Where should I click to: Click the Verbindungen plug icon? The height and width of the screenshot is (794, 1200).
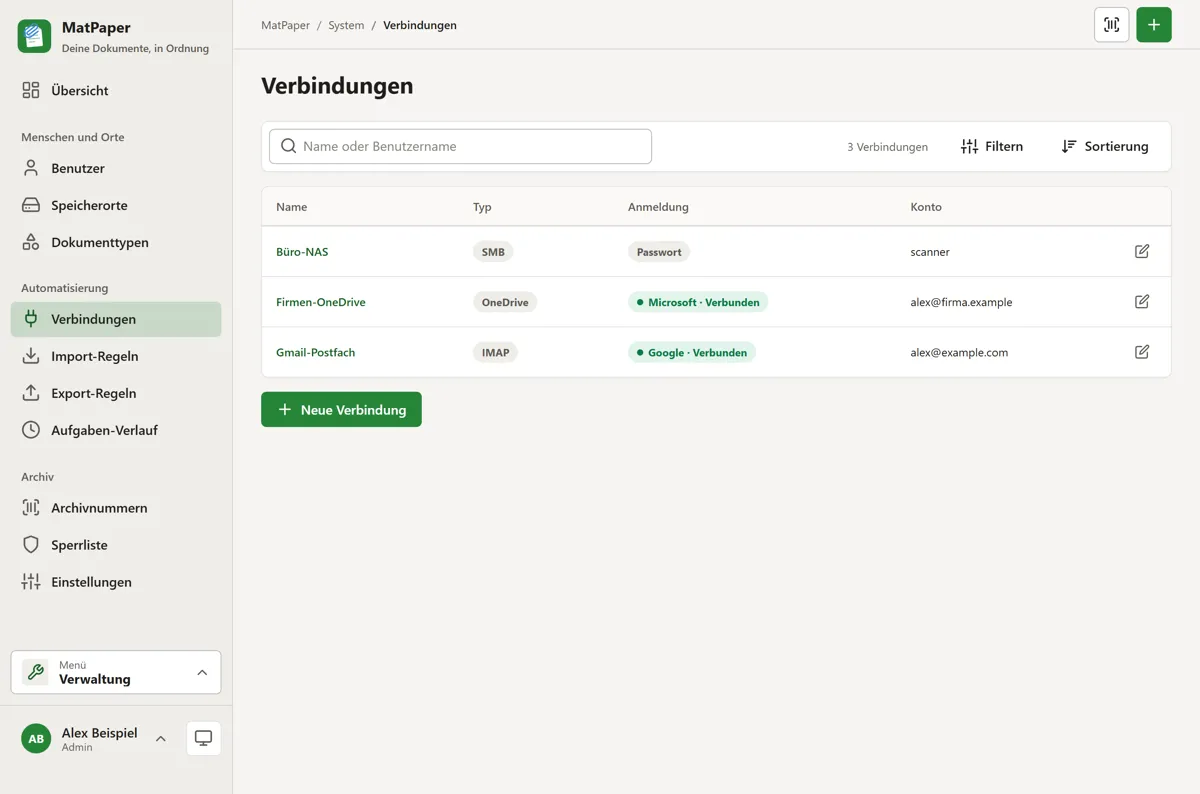(31, 319)
